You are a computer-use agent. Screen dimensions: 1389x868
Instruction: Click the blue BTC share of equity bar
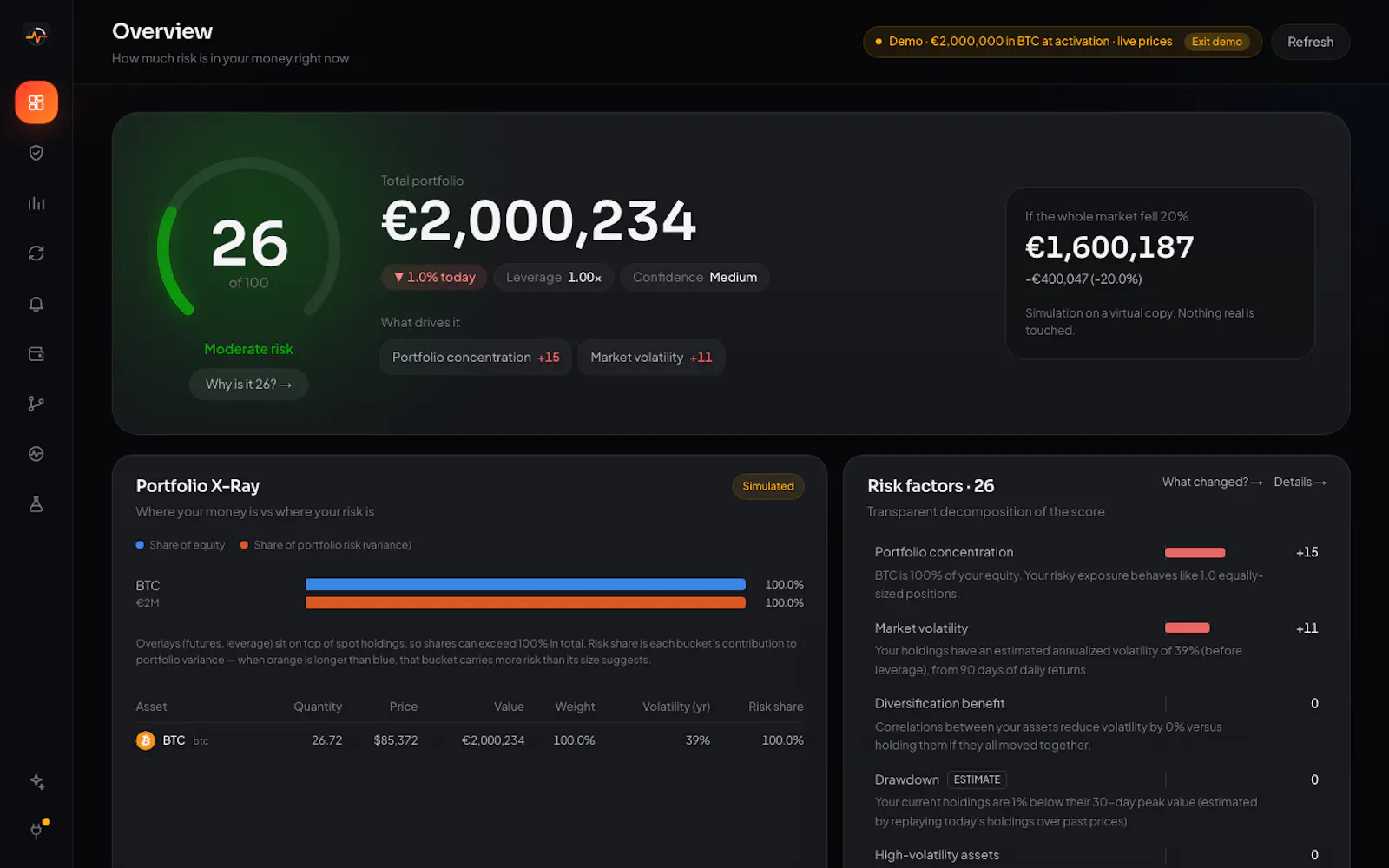(x=525, y=584)
